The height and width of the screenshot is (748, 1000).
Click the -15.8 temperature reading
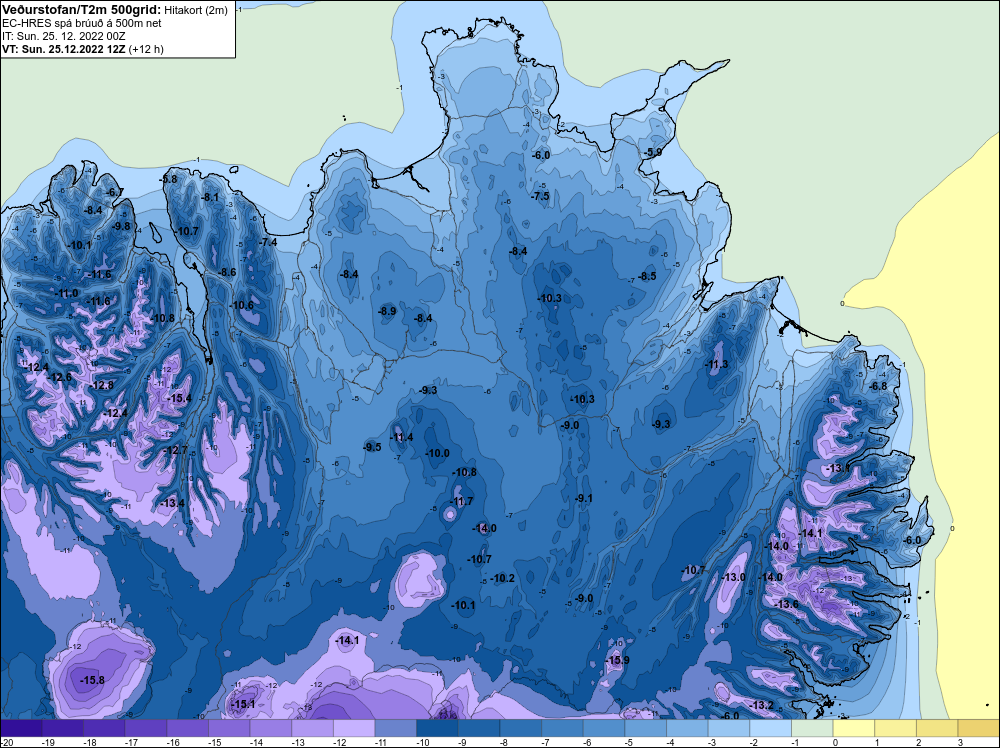click(x=92, y=680)
